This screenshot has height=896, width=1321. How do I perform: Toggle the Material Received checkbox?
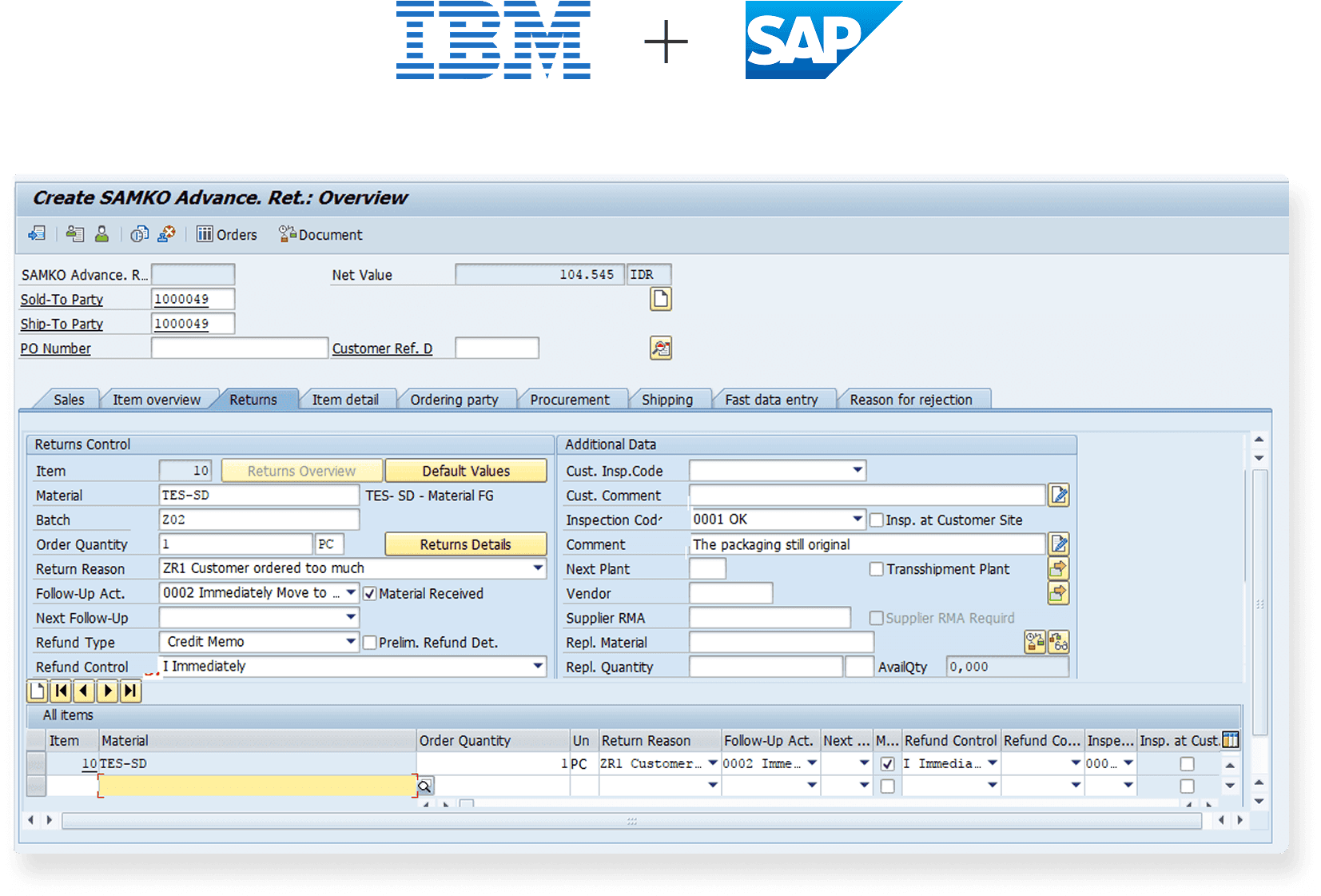click(x=370, y=594)
